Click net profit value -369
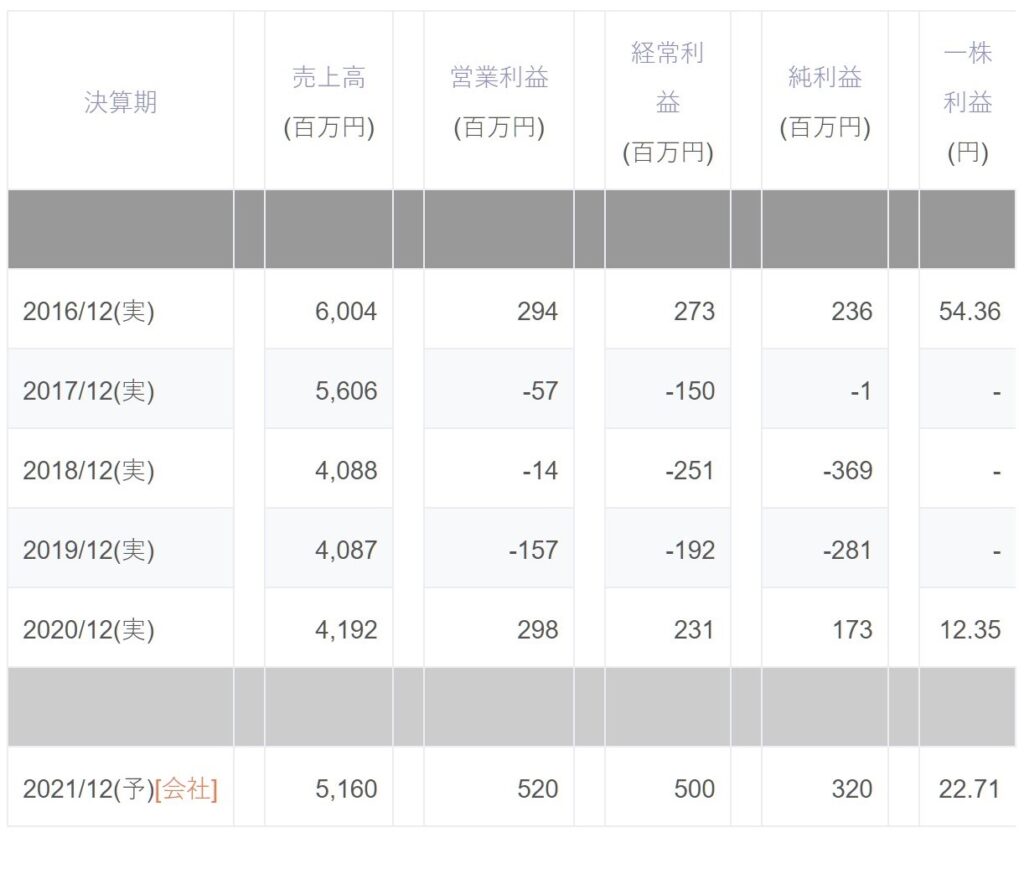Image resolution: width=1024 pixels, height=874 pixels. 848,470
